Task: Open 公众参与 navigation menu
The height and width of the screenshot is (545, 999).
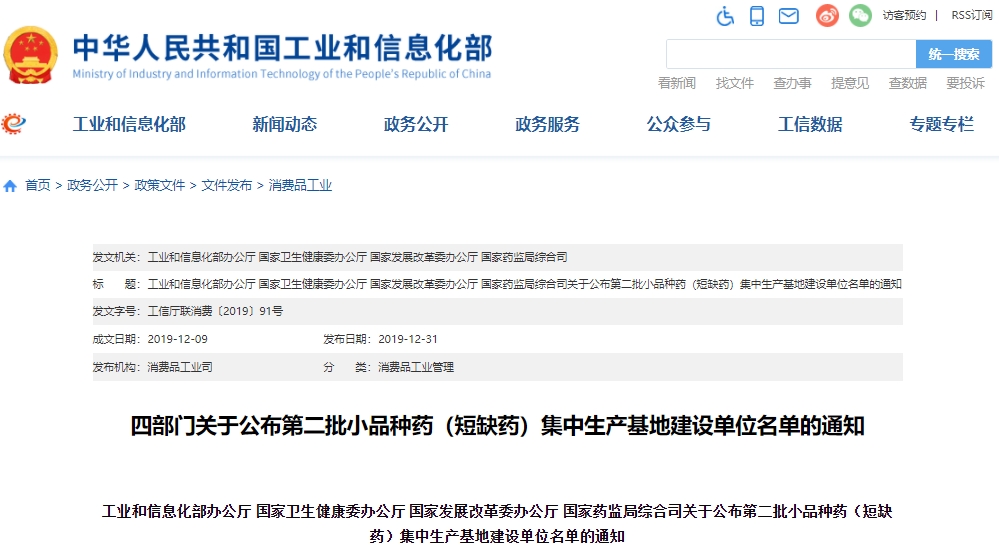Action: (679, 124)
